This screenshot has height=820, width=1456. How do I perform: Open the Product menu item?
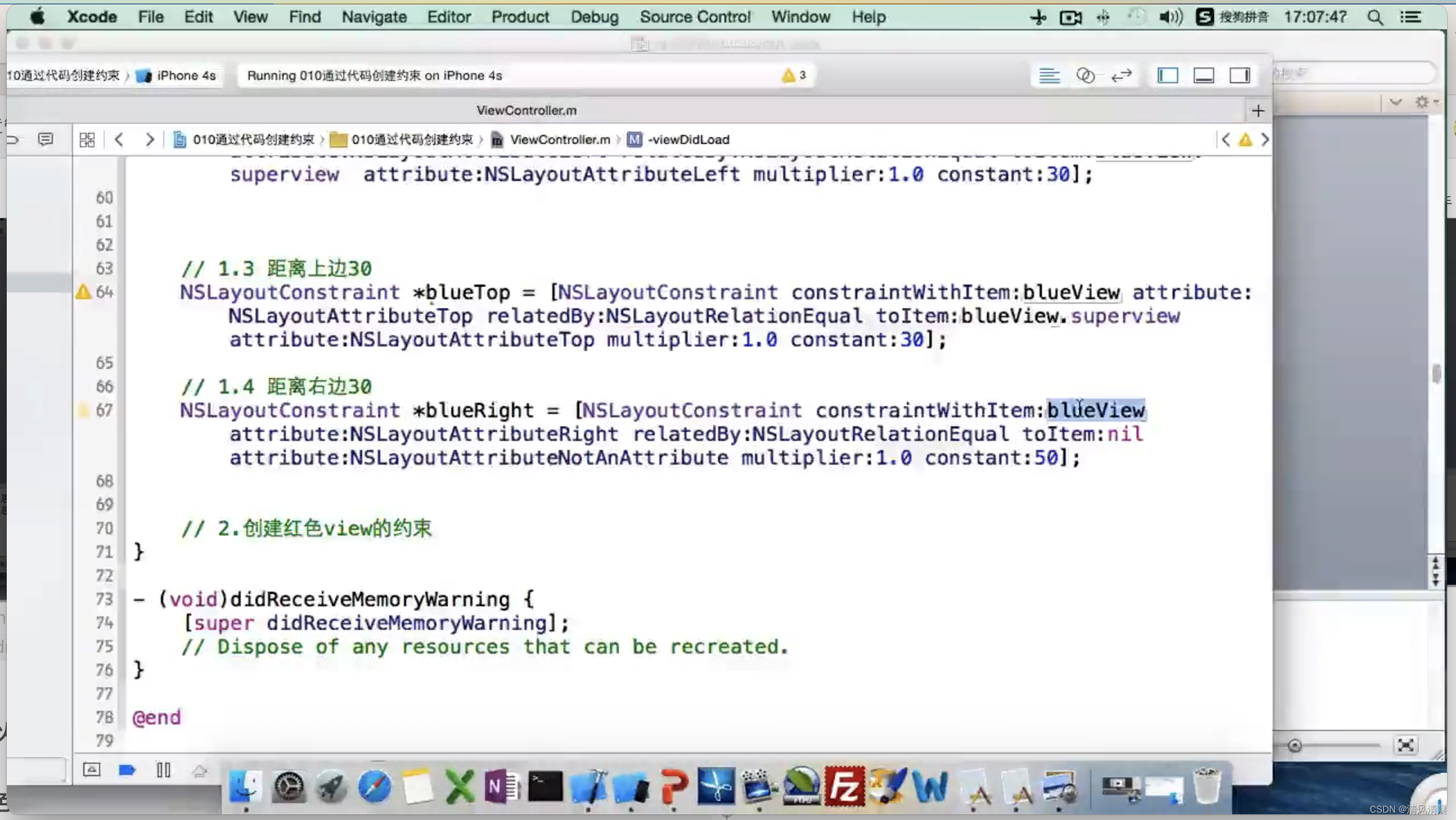click(x=520, y=17)
